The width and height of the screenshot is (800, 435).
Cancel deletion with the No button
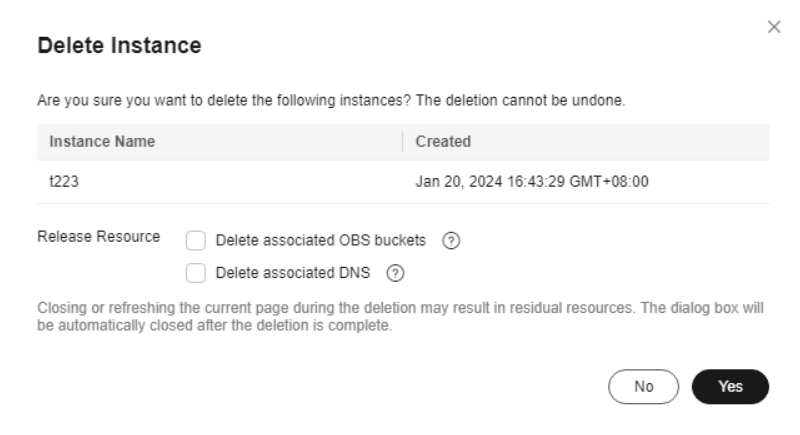643,387
